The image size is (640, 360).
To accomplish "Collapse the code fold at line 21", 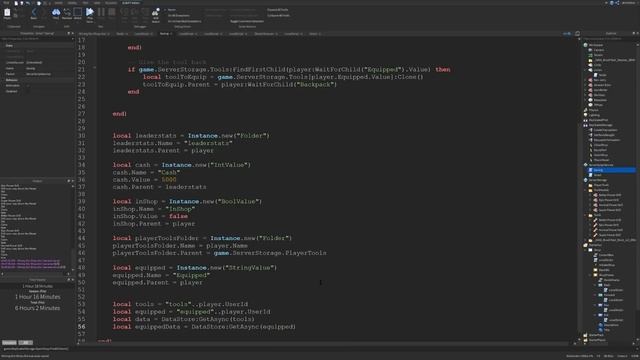I will 94,68.
